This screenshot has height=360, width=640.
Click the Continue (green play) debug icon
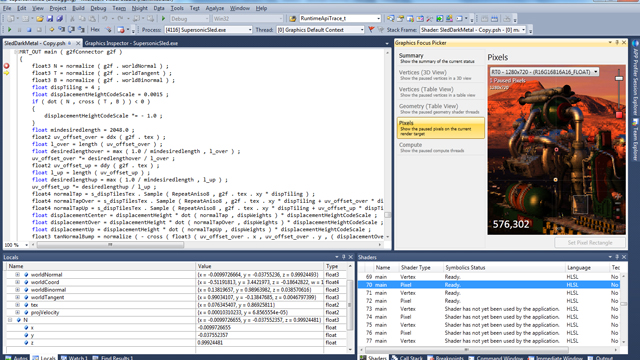tap(9, 30)
